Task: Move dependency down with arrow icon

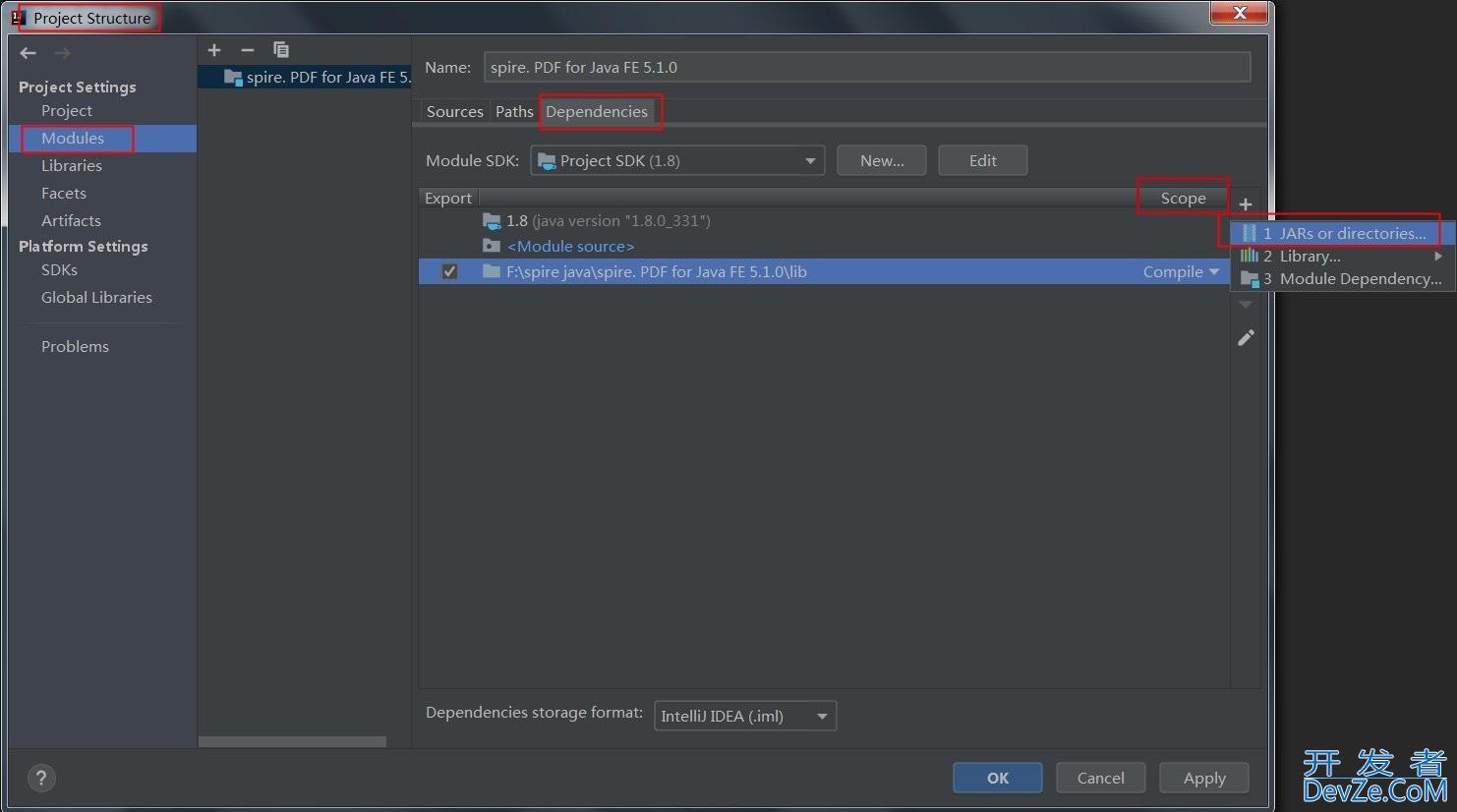Action: pos(1246,305)
